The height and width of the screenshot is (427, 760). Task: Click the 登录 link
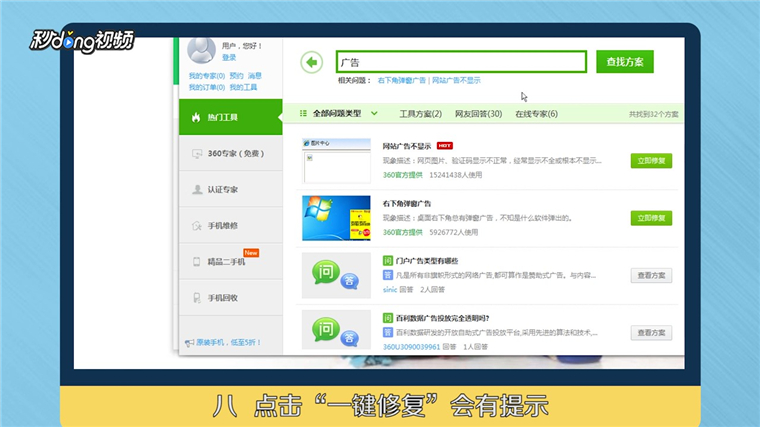229,57
